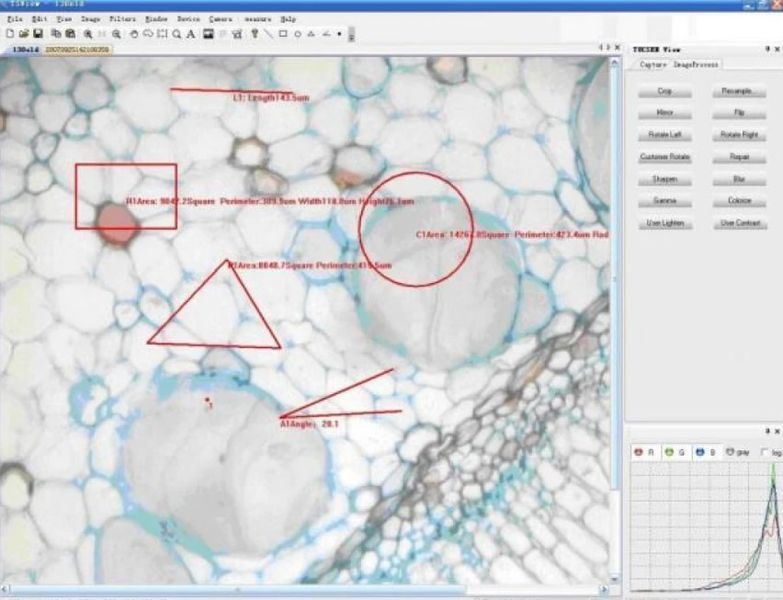
Task: Click the Sharpen button
Action: [x=665, y=179]
